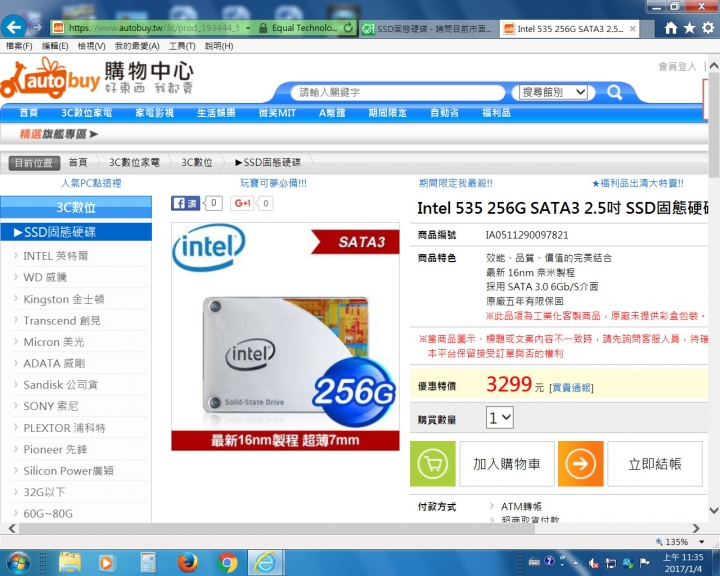Open Chrome from taskbar
The height and width of the screenshot is (576, 720).
click(227, 562)
